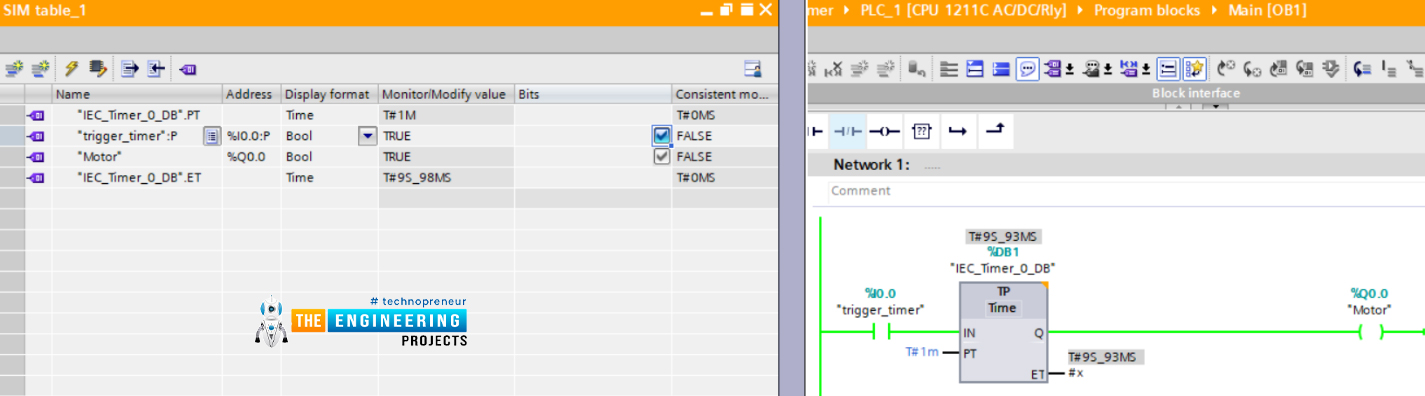This screenshot has width=1425, height=396.
Task: Toggle network comments speech-bubble icon
Action: coord(1027,69)
